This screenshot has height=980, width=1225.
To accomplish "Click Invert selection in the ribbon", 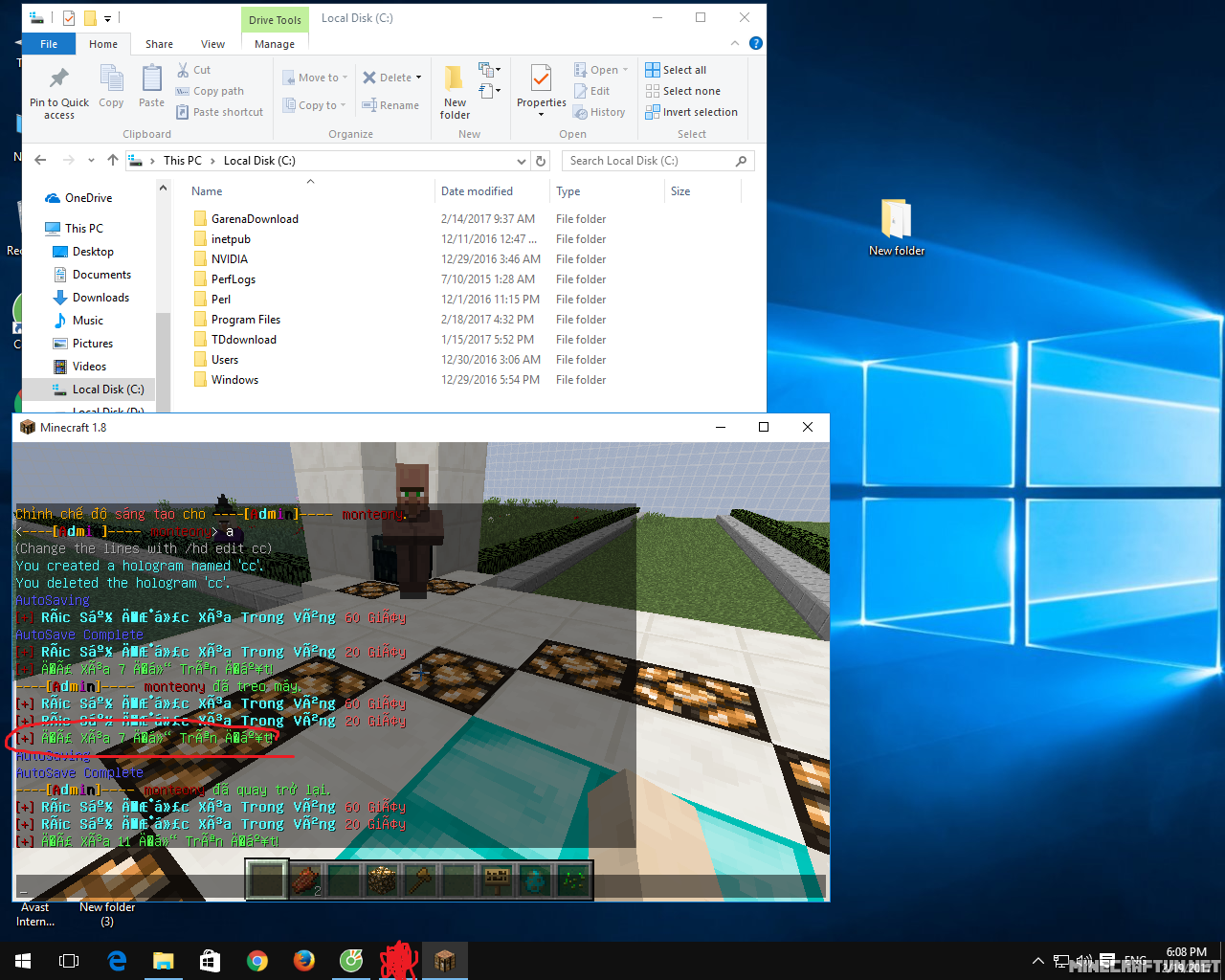I will point(691,112).
